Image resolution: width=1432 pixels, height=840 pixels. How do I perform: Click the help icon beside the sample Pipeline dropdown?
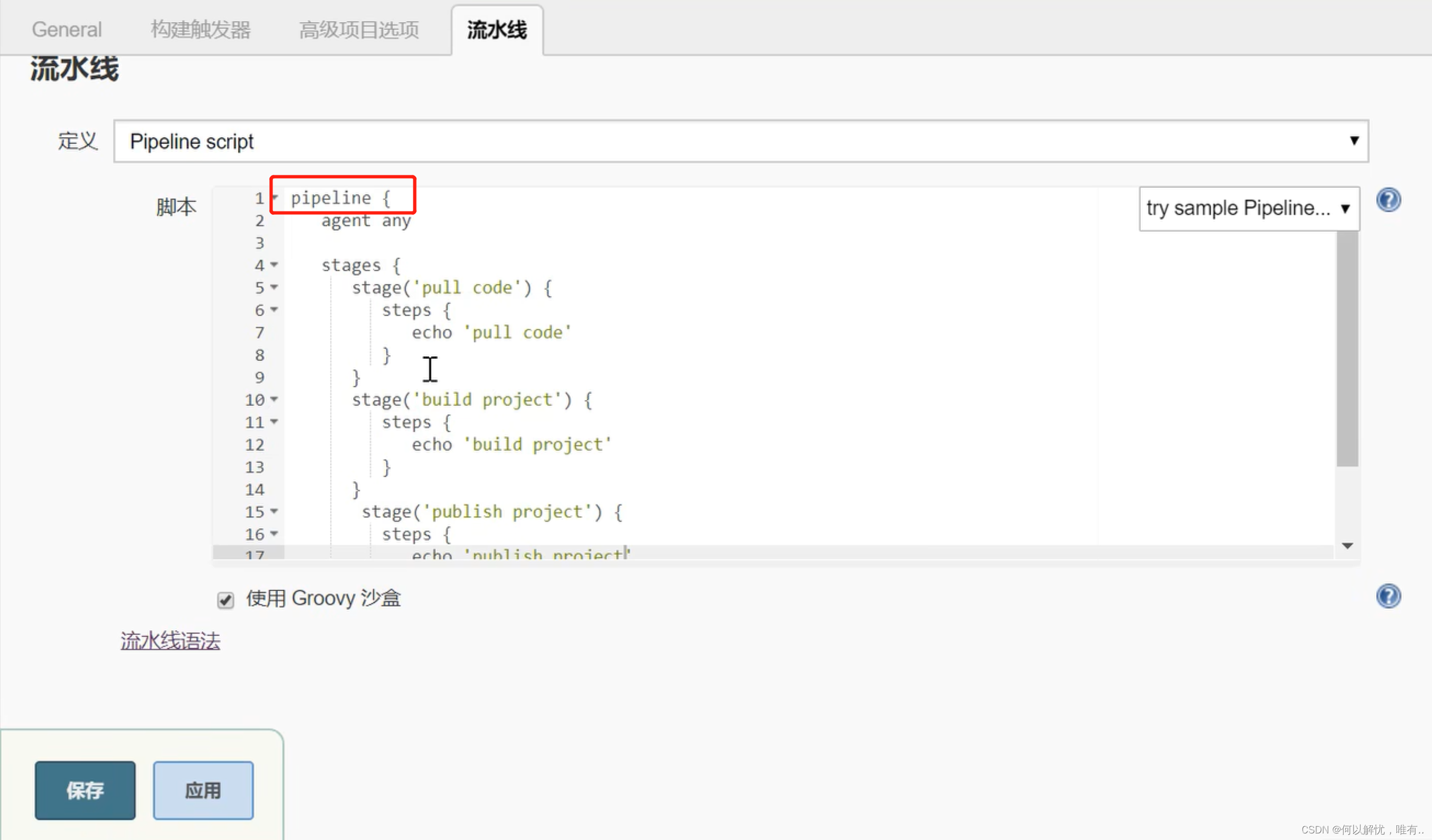tap(1388, 199)
